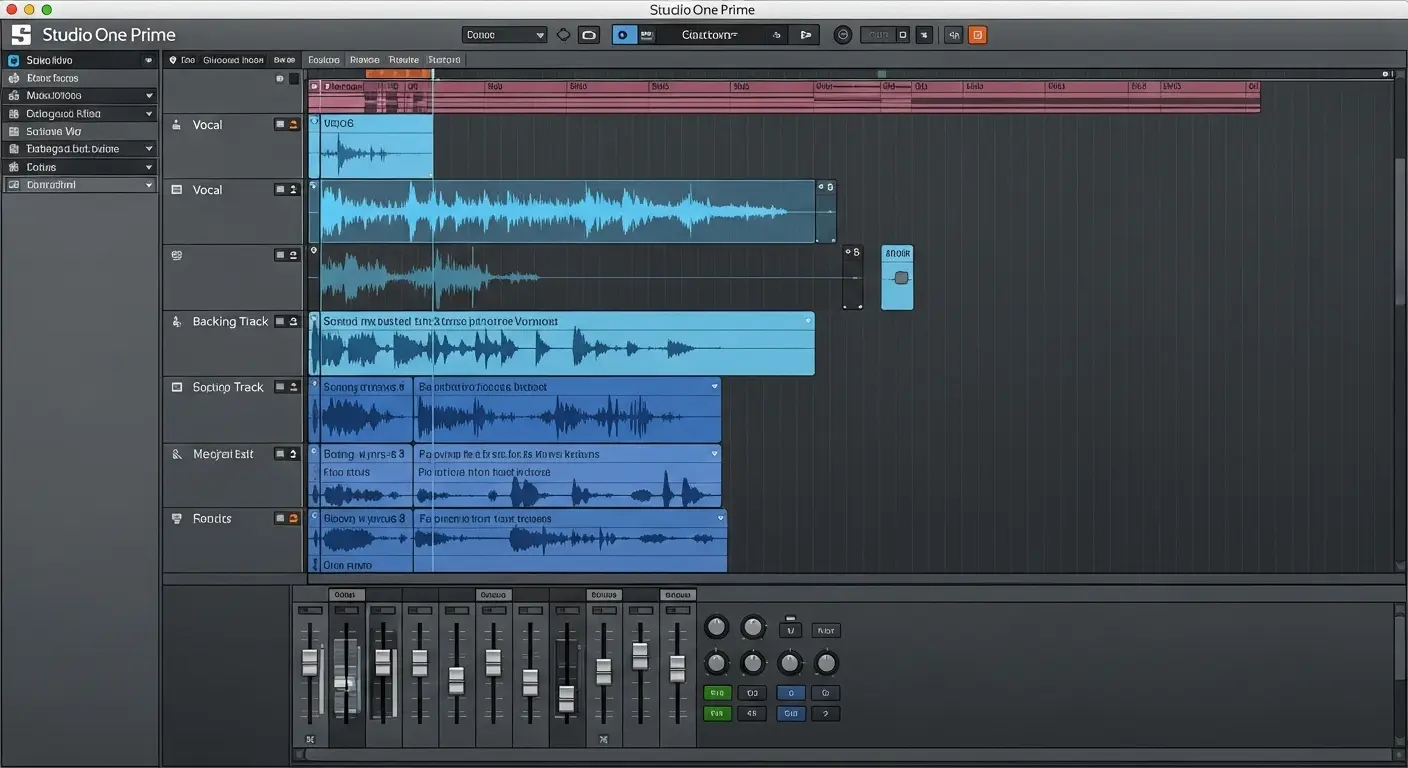Click the dark button labeled 2 in mixer panel
The width and height of the screenshot is (1408, 768).
826,714
